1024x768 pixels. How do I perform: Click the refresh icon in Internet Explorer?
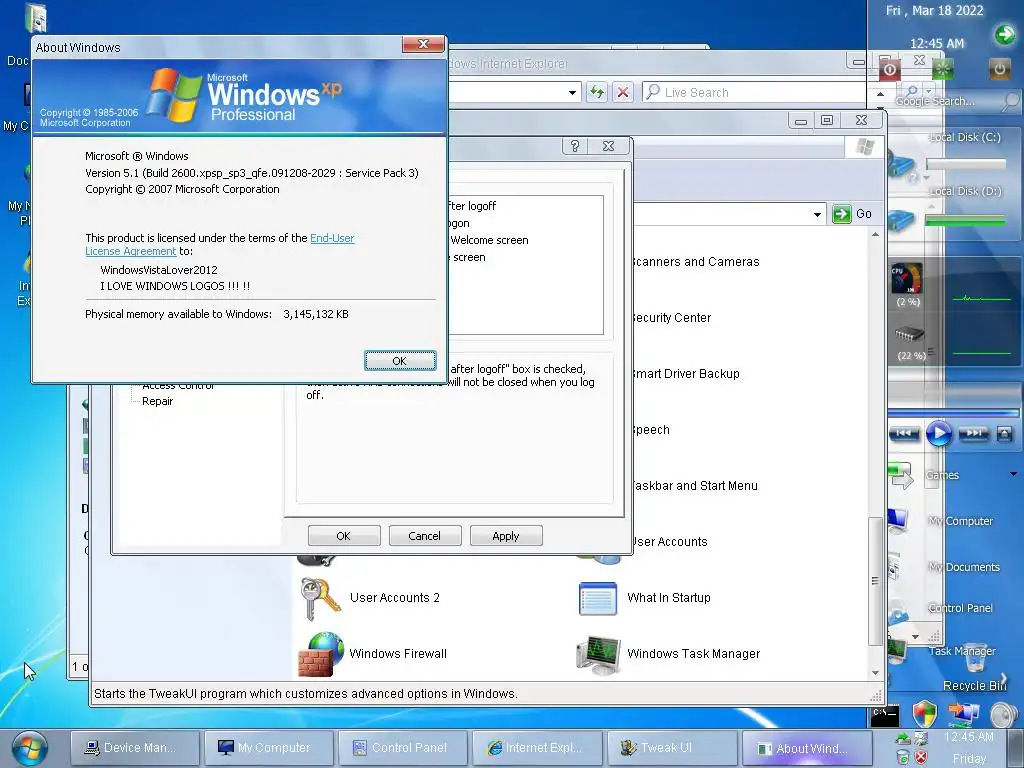596,92
